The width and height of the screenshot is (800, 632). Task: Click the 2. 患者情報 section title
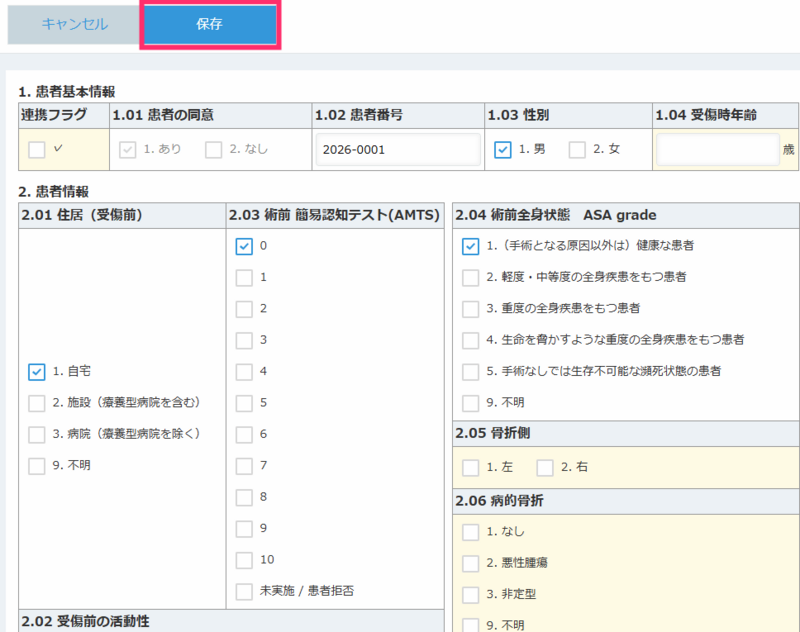pos(54,192)
